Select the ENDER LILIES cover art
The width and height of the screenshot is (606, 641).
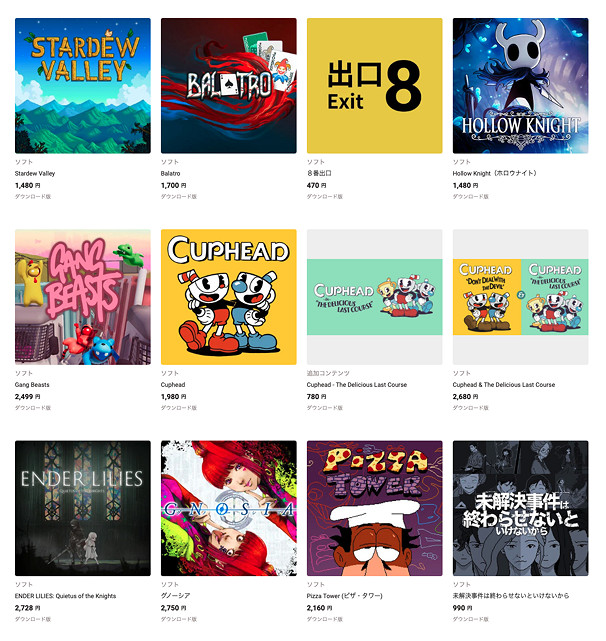(83, 509)
